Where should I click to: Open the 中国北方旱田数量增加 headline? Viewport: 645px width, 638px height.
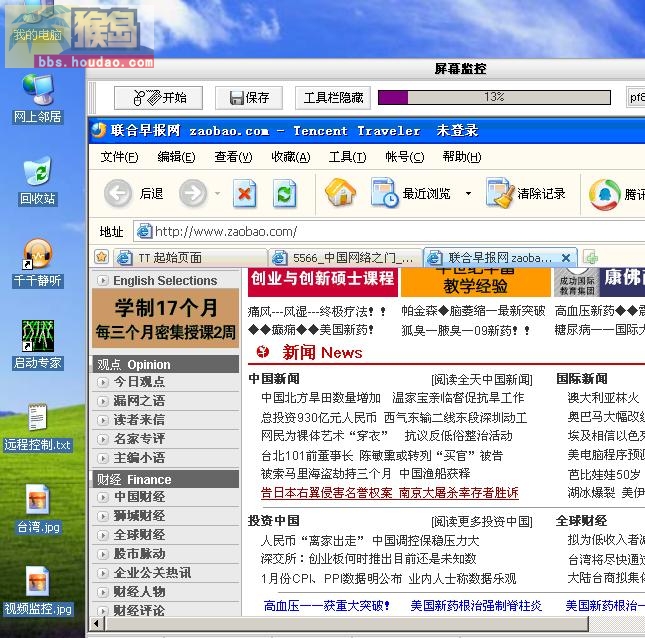321,398
